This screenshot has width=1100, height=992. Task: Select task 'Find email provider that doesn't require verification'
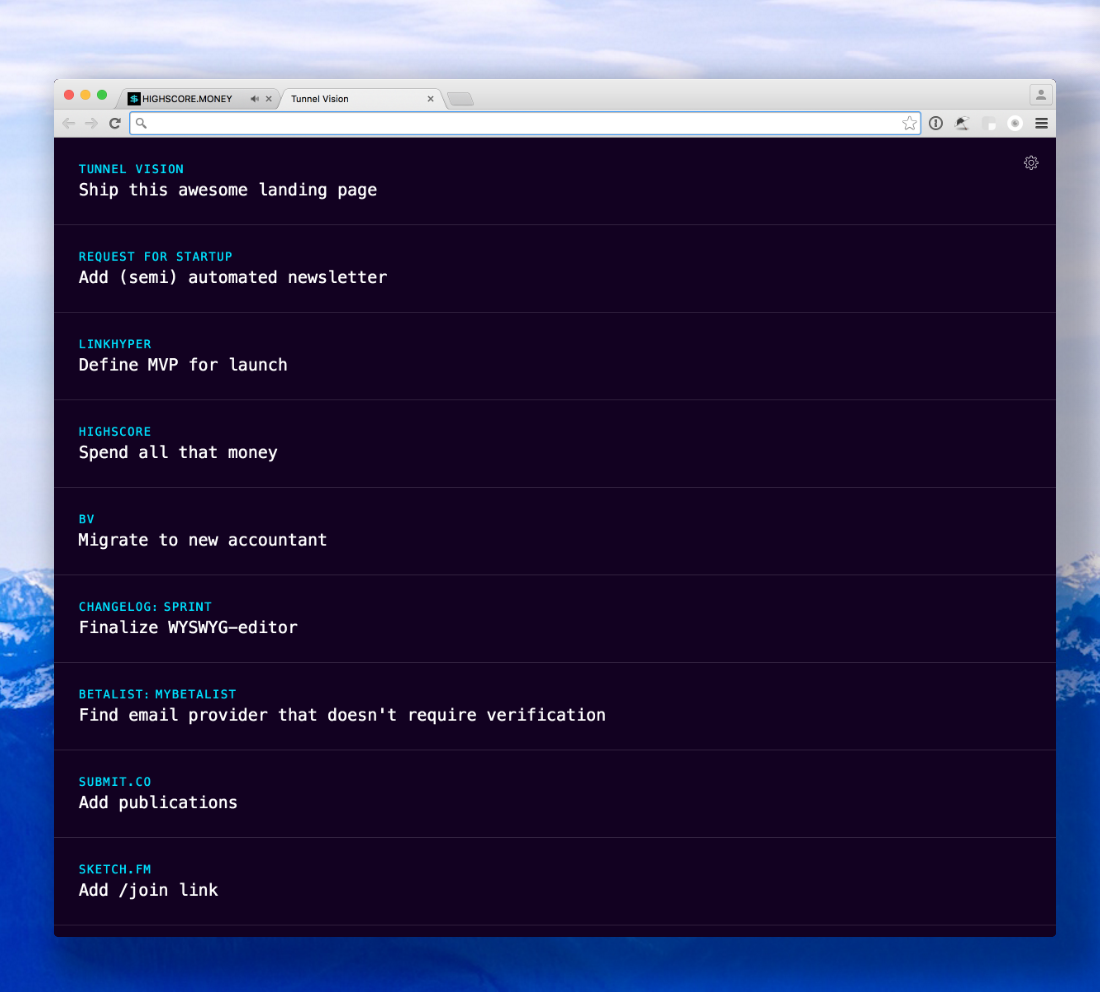(x=342, y=715)
